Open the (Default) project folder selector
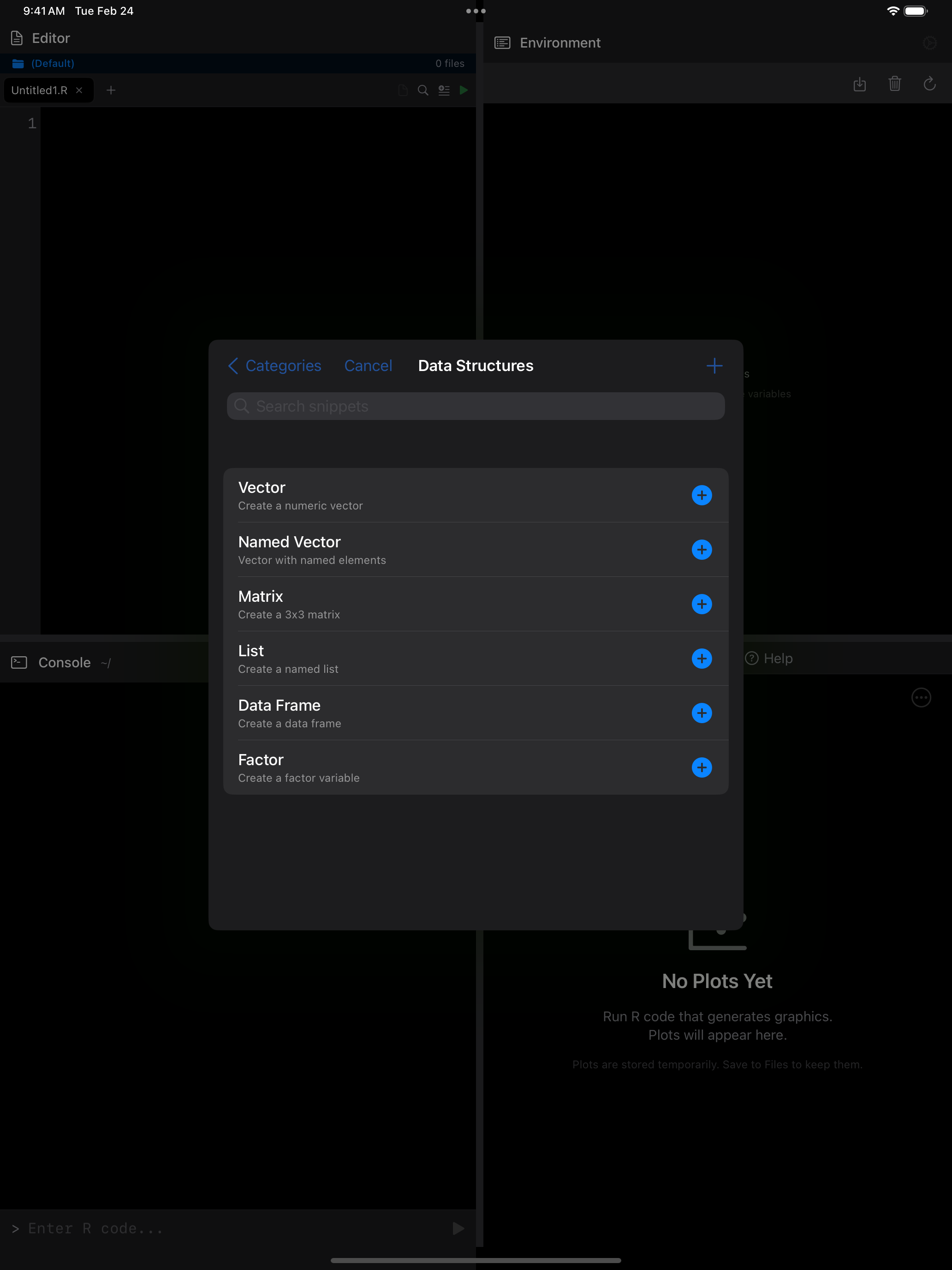The height and width of the screenshot is (1270, 952). click(52, 63)
